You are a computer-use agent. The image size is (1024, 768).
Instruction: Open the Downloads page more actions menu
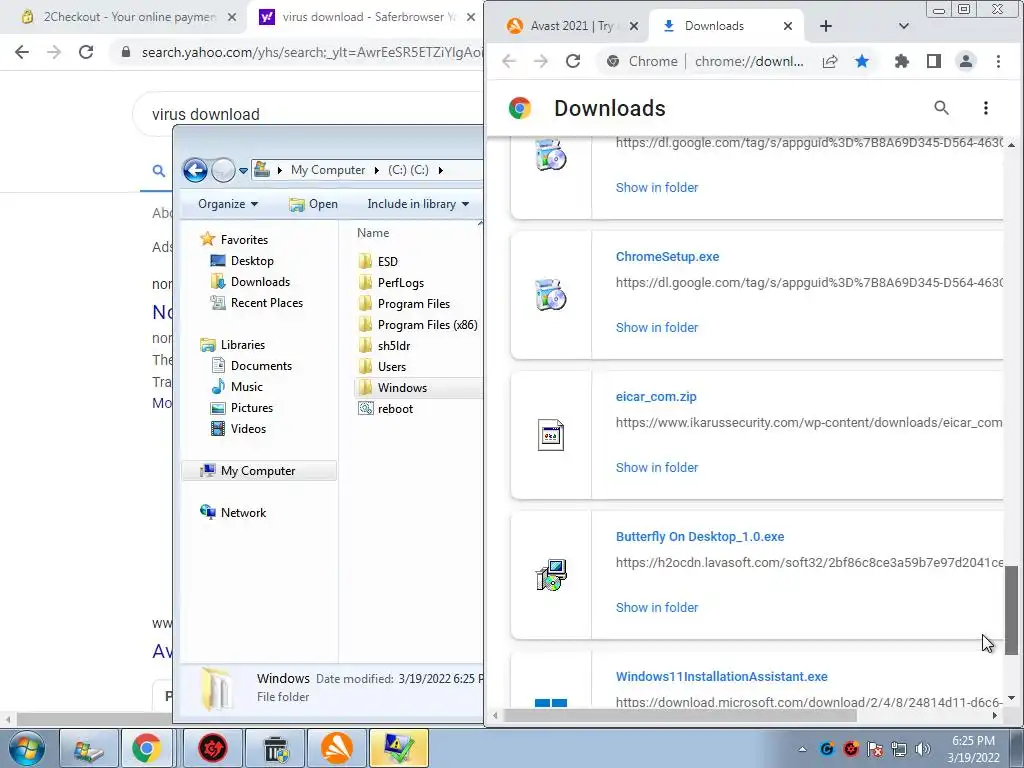tap(985, 108)
